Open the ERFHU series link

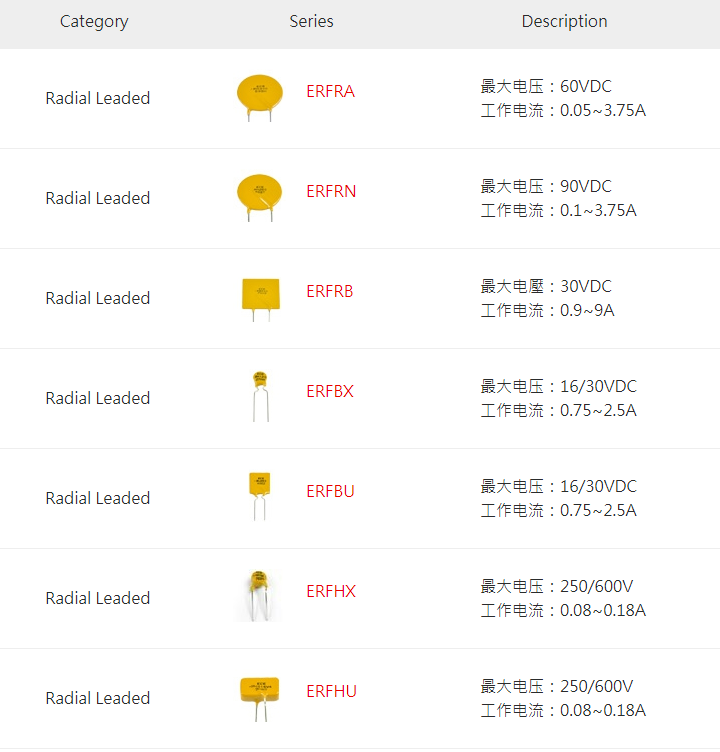click(331, 691)
